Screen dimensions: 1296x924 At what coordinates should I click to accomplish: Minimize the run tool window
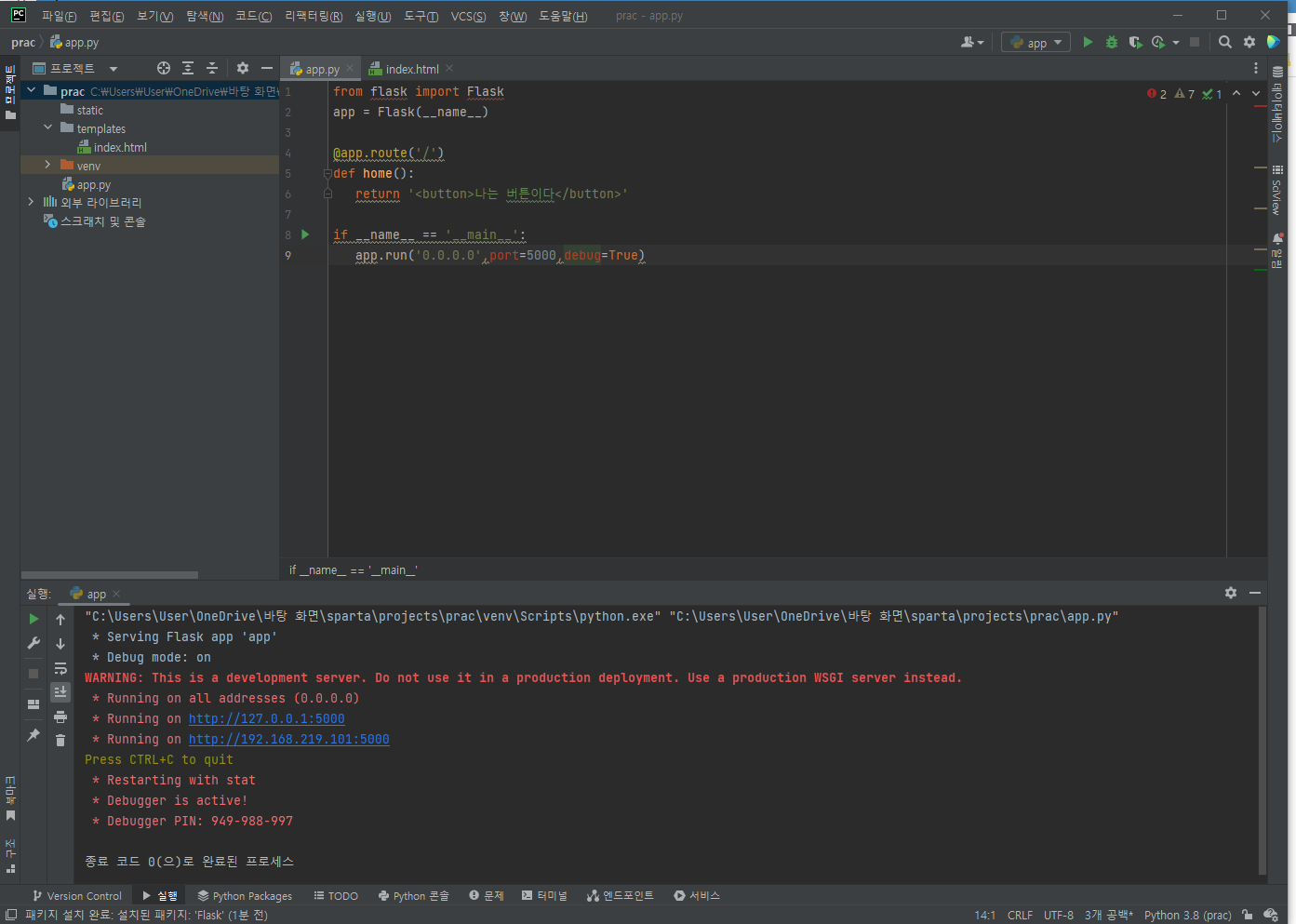[x=1255, y=593]
